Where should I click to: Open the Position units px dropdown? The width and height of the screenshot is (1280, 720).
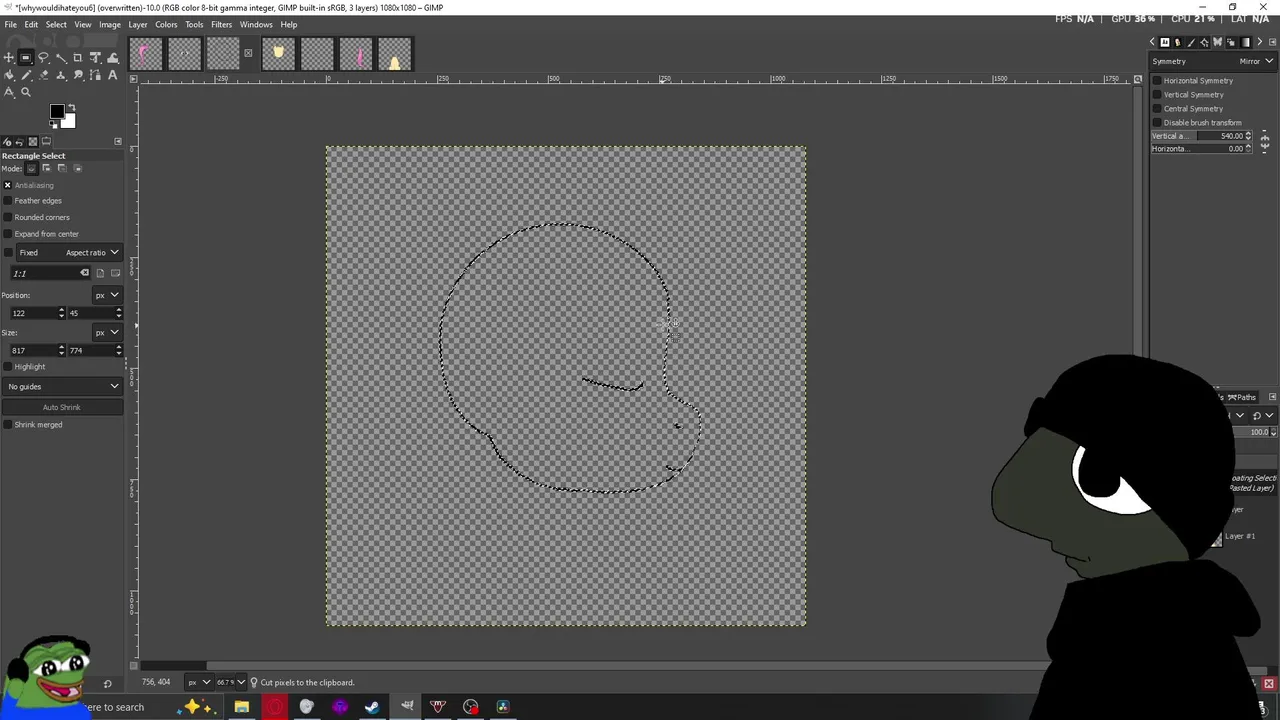point(107,295)
